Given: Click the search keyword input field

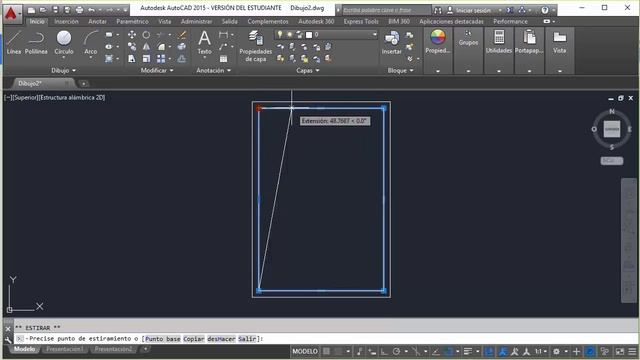Looking at the screenshot, I should click(386, 10).
